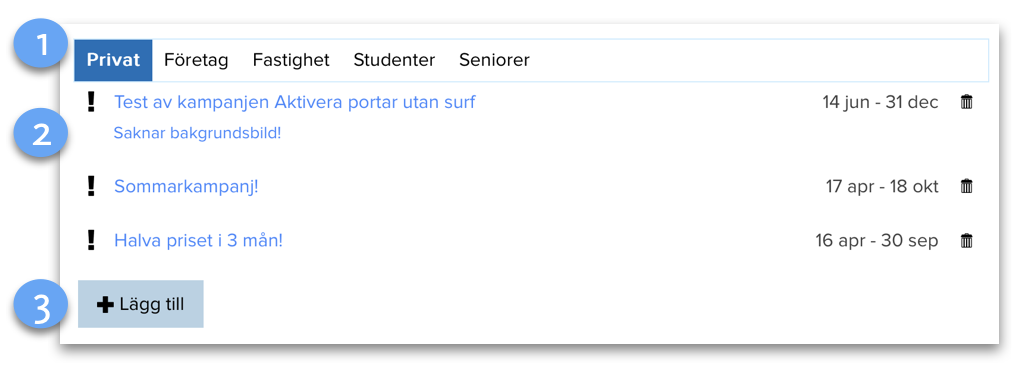Select the Privat tab
Image resolution: width=1022 pixels, height=372 pixels.
(113, 61)
